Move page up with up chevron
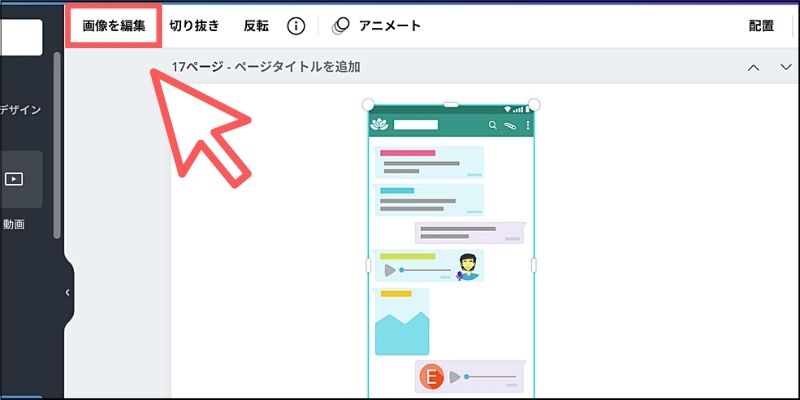Screen dimensions: 800x400 (753, 67)
